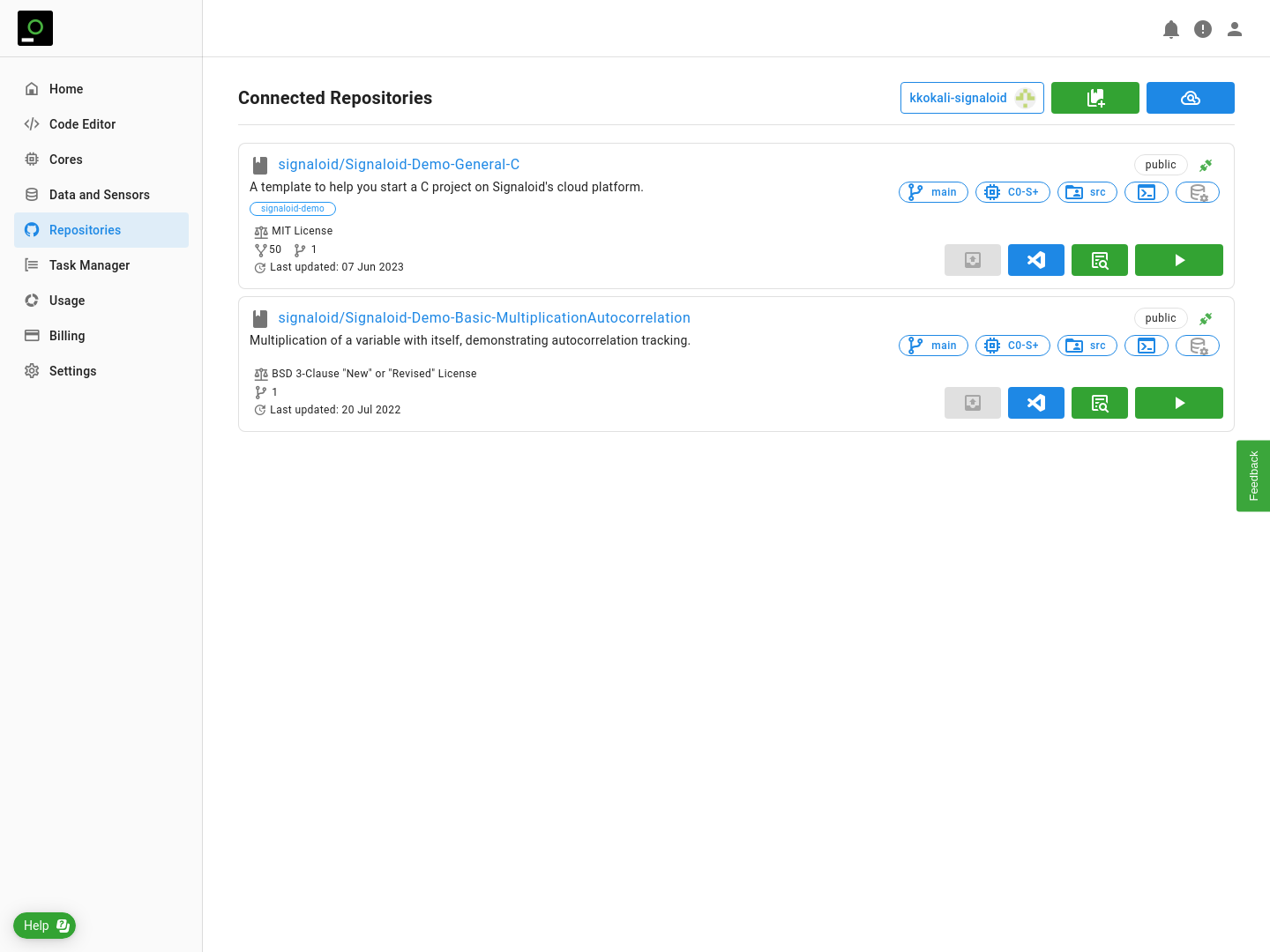Change the src folder for Signaloid-Demo-General-C
1270x952 pixels.
click(1087, 192)
